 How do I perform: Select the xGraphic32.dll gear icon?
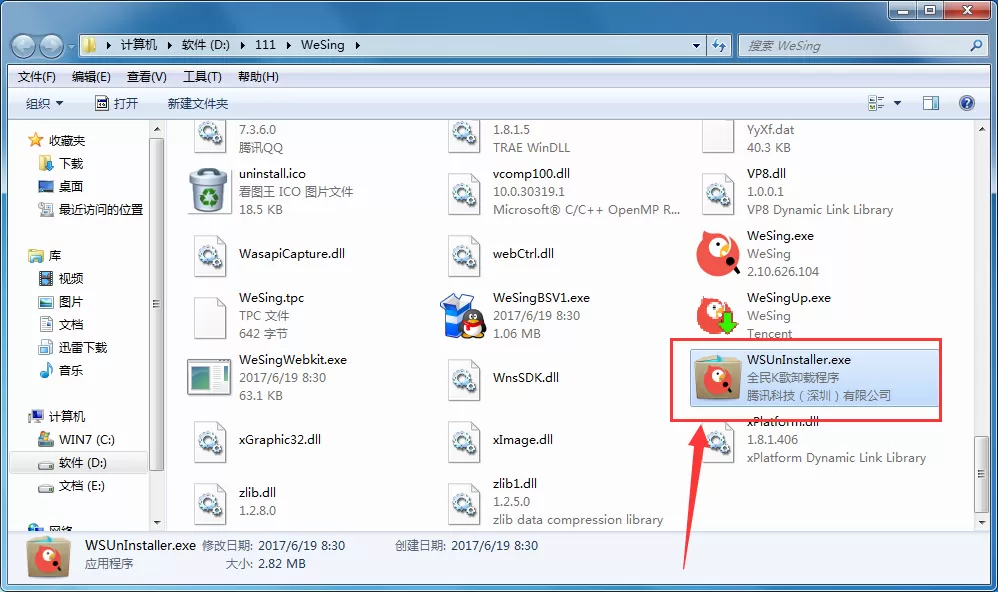point(210,442)
